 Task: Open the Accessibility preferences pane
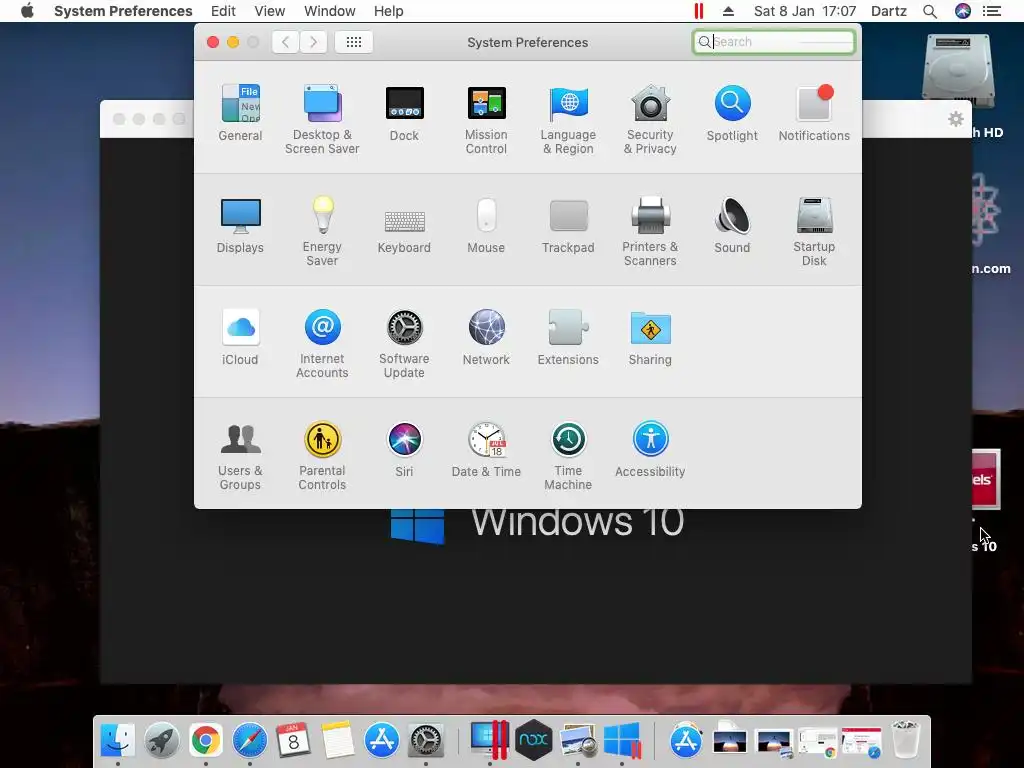pyautogui.click(x=650, y=449)
